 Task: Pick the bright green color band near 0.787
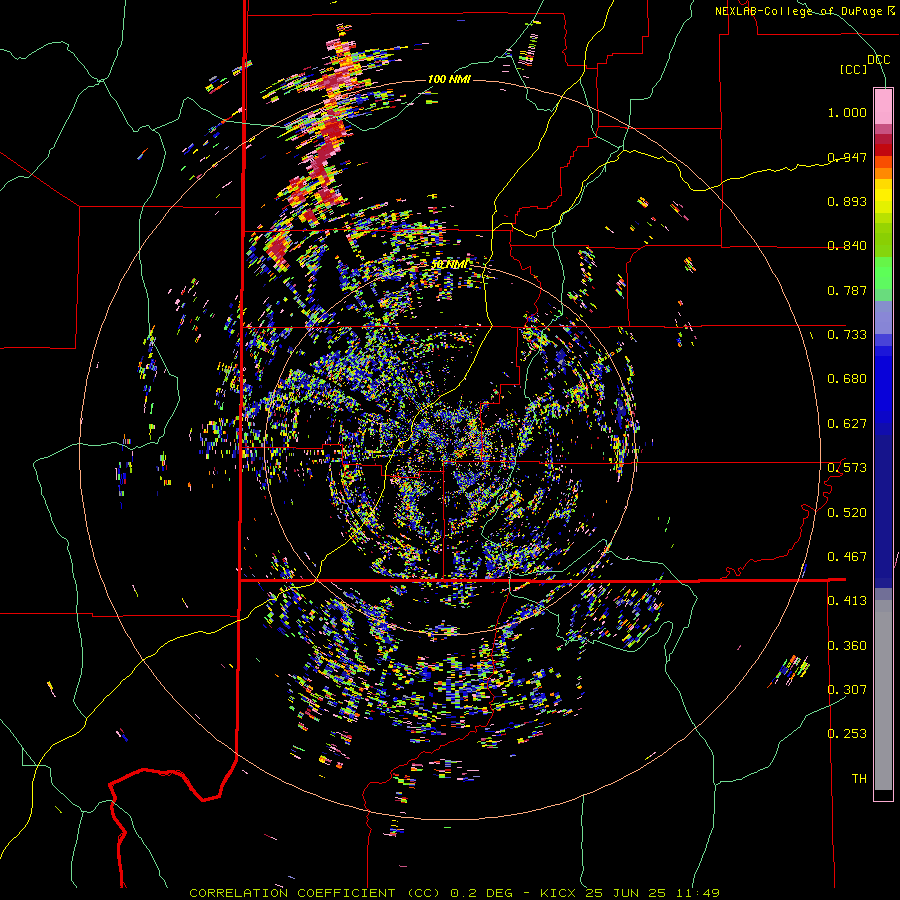tap(883, 273)
